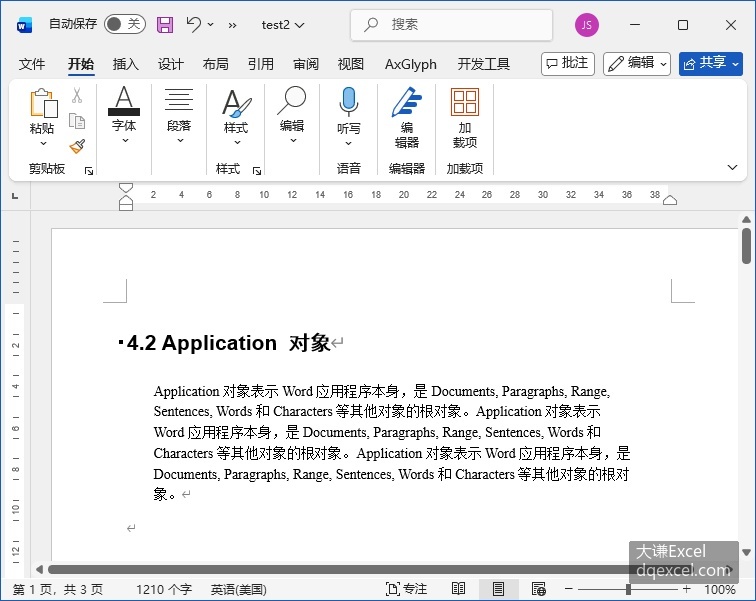The image size is (756, 601).
Task: Enable 专注 focus mode
Action: coord(406,589)
